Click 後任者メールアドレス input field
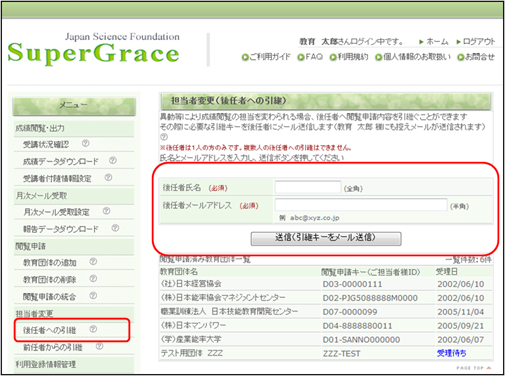 [361, 204]
